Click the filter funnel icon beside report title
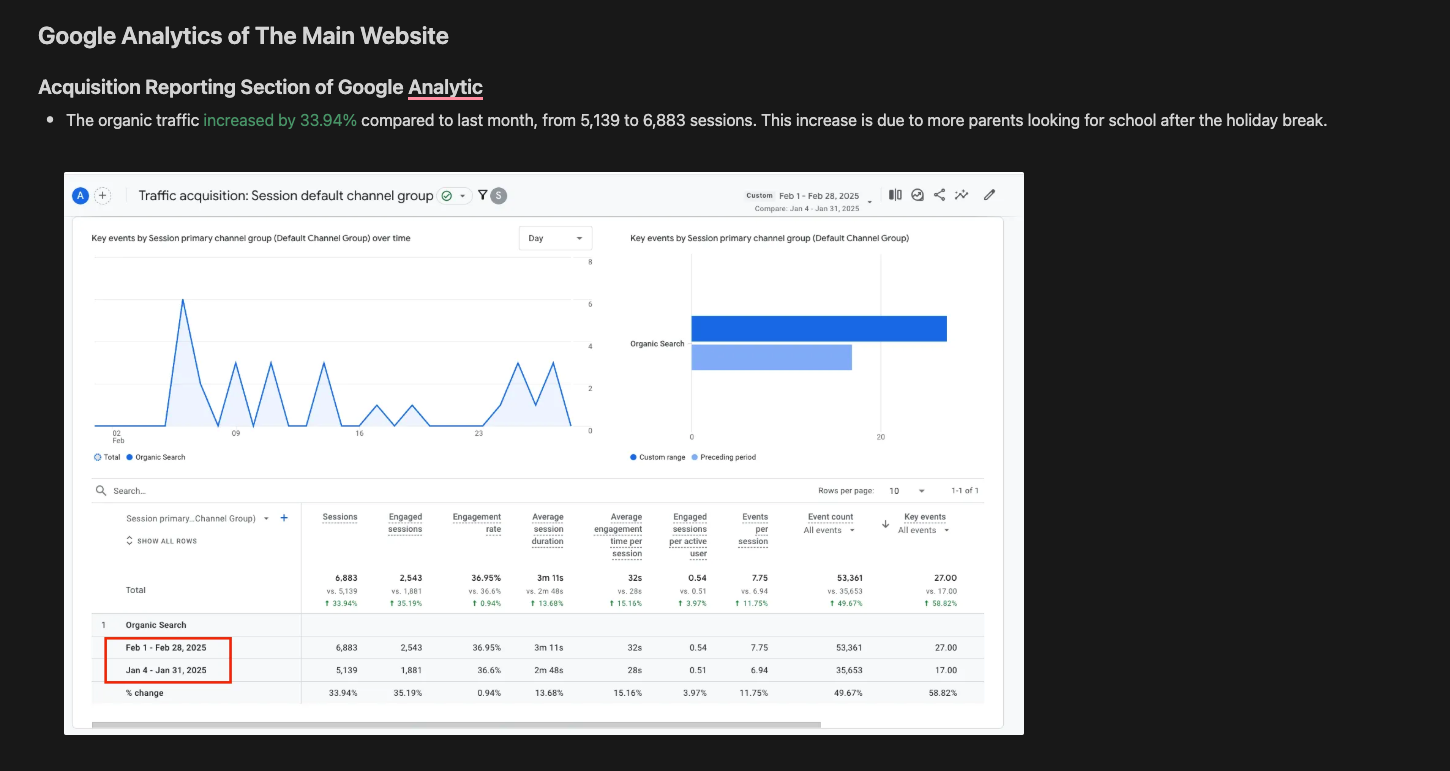This screenshot has height=771, width=1450. (482, 195)
